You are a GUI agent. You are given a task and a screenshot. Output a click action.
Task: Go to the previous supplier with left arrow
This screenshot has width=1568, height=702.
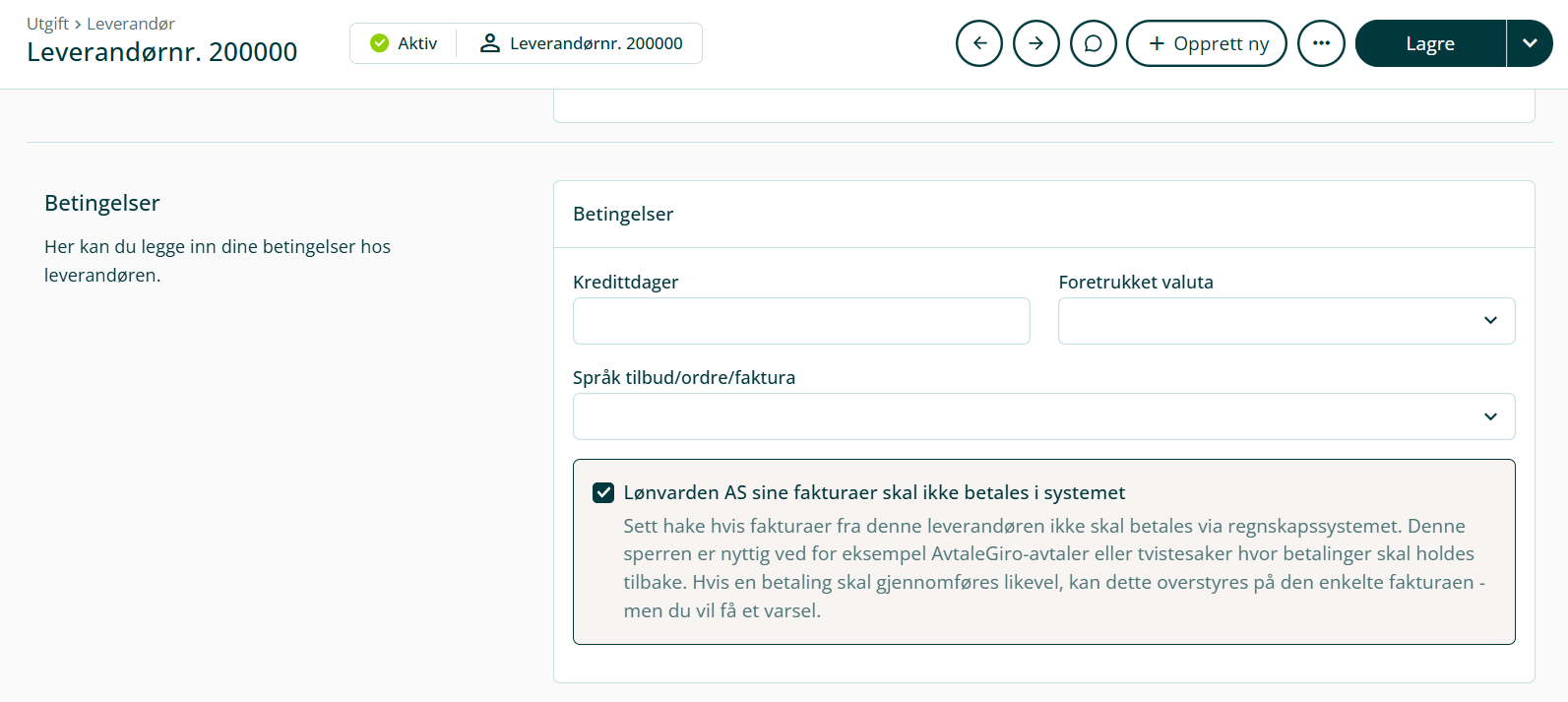pos(979,43)
